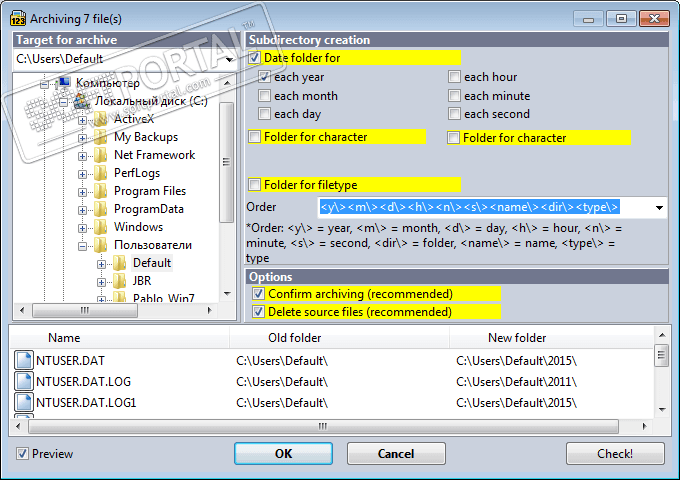Click the Net Framework folder icon
680x480 pixels.
[x=101, y=155]
